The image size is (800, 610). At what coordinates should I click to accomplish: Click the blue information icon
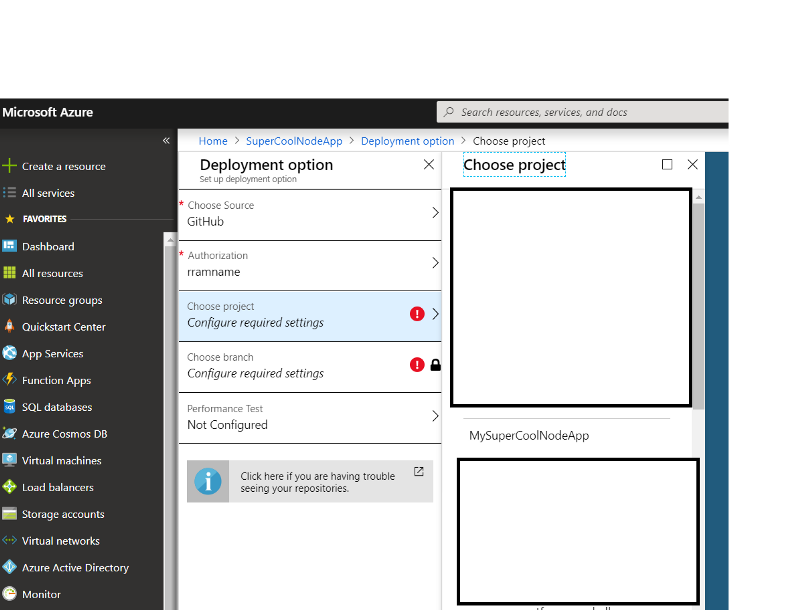tap(208, 481)
